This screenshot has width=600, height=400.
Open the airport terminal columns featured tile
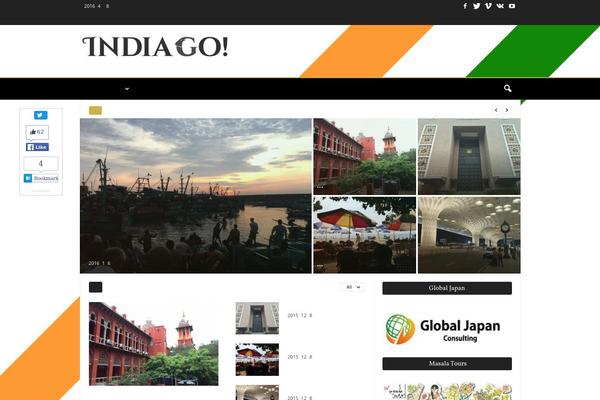[469, 235]
